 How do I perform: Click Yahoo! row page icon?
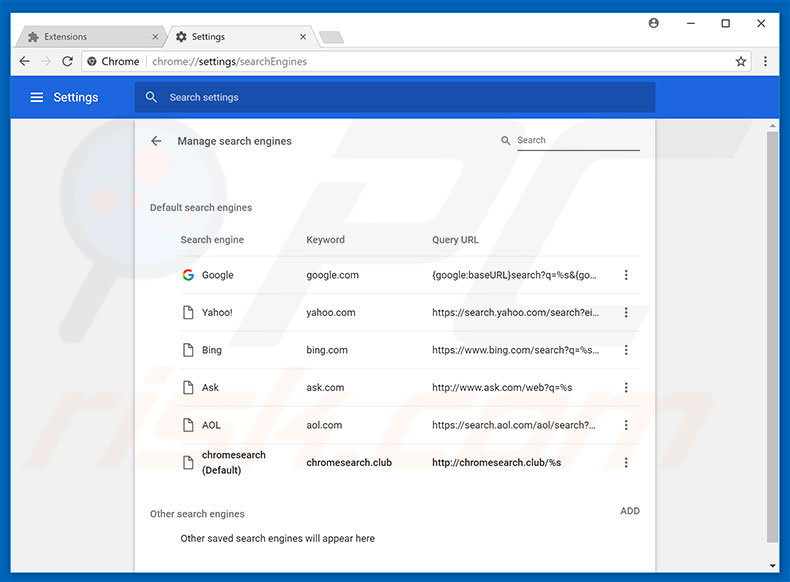[x=188, y=312]
